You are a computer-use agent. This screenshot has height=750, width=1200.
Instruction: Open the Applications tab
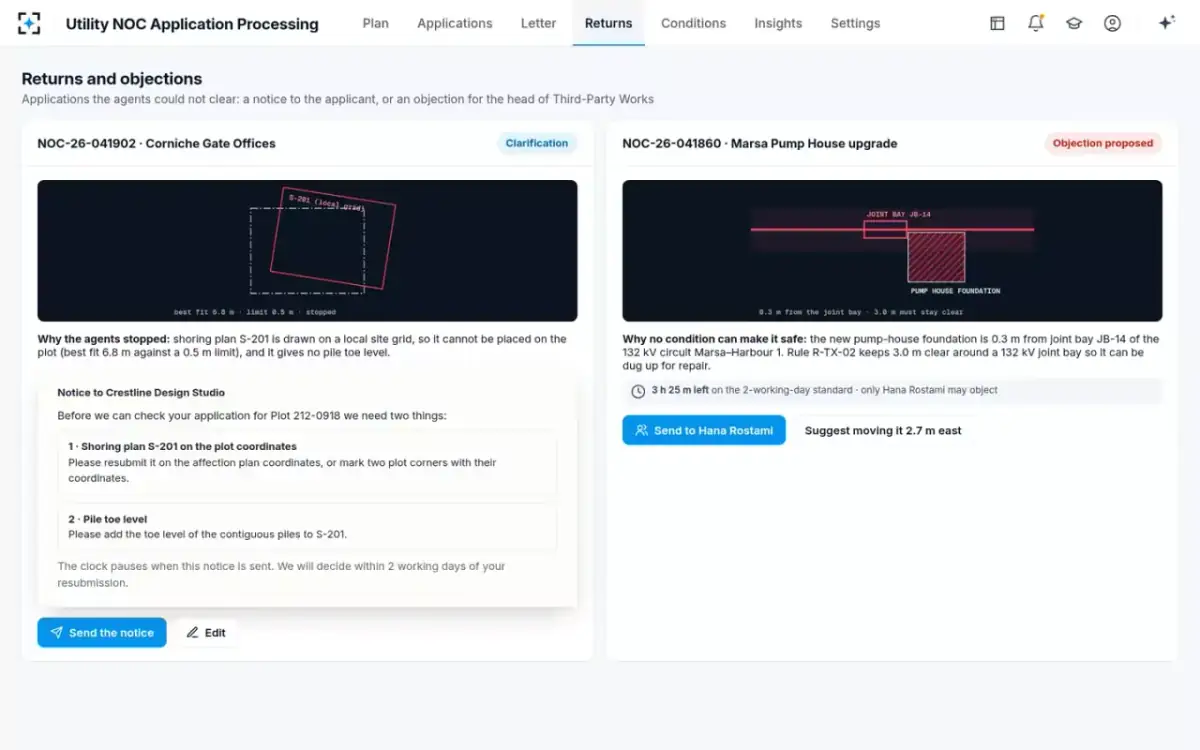[x=455, y=23]
